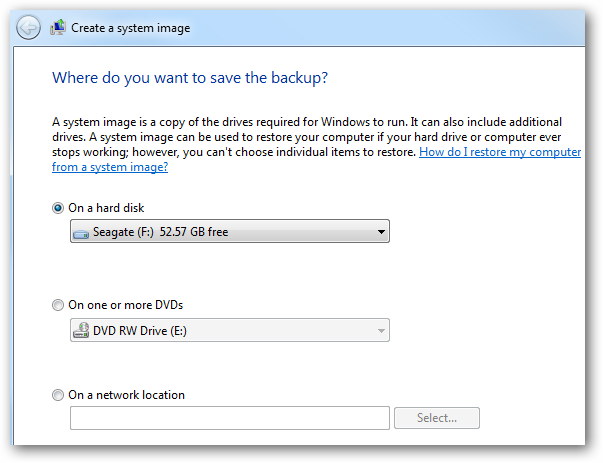603x463 pixels.
Task: Click the "On one or more DVDs" label
Action: pyautogui.click(x=125, y=305)
